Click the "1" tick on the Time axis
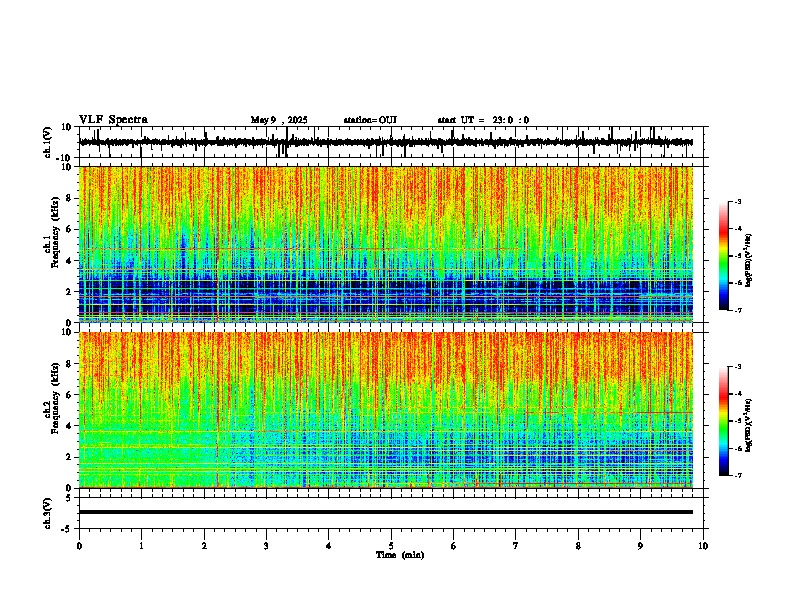The width and height of the screenshot is (792, 612). point(141,546)
